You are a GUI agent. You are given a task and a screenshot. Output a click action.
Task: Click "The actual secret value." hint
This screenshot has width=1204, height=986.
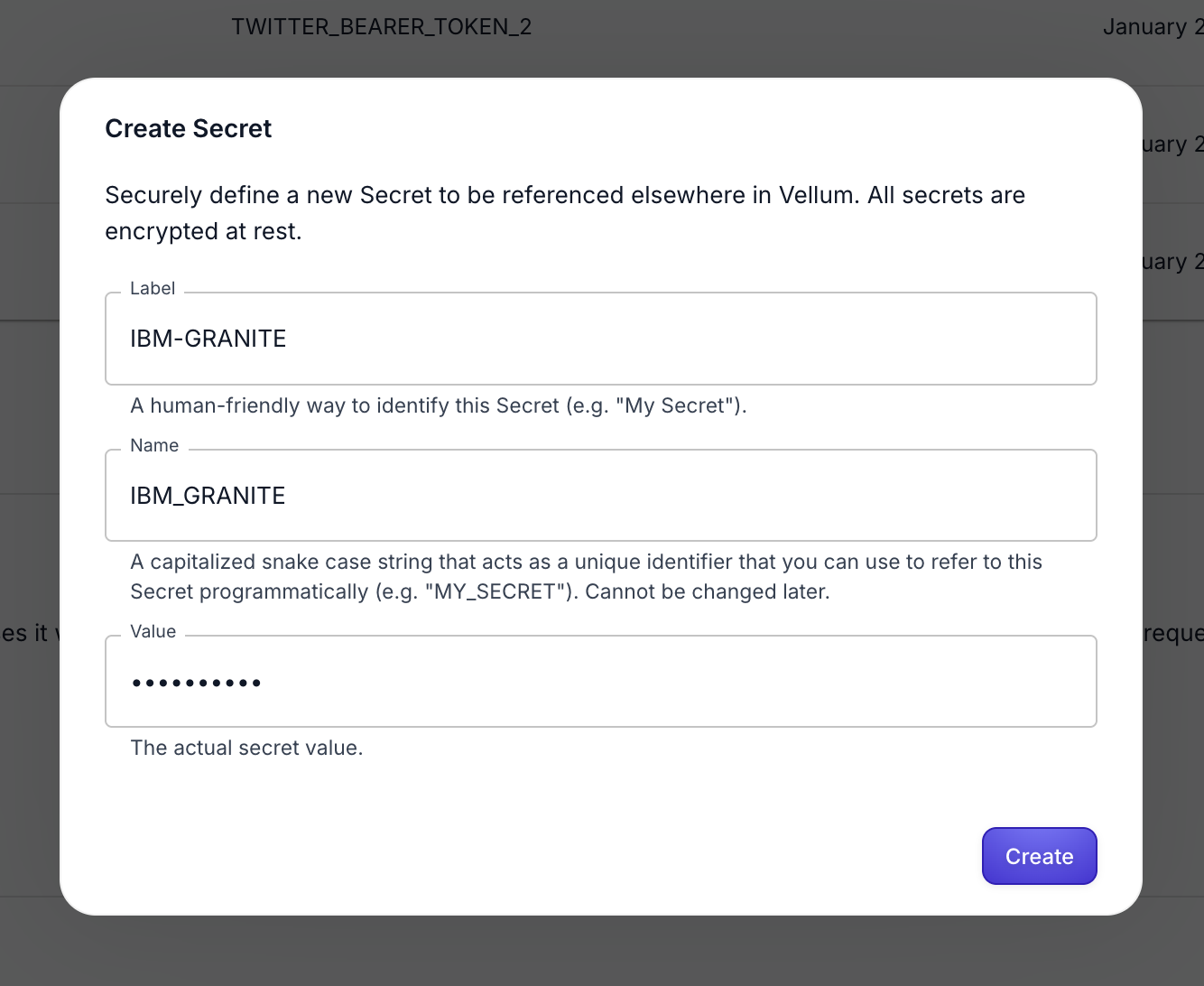246,748
